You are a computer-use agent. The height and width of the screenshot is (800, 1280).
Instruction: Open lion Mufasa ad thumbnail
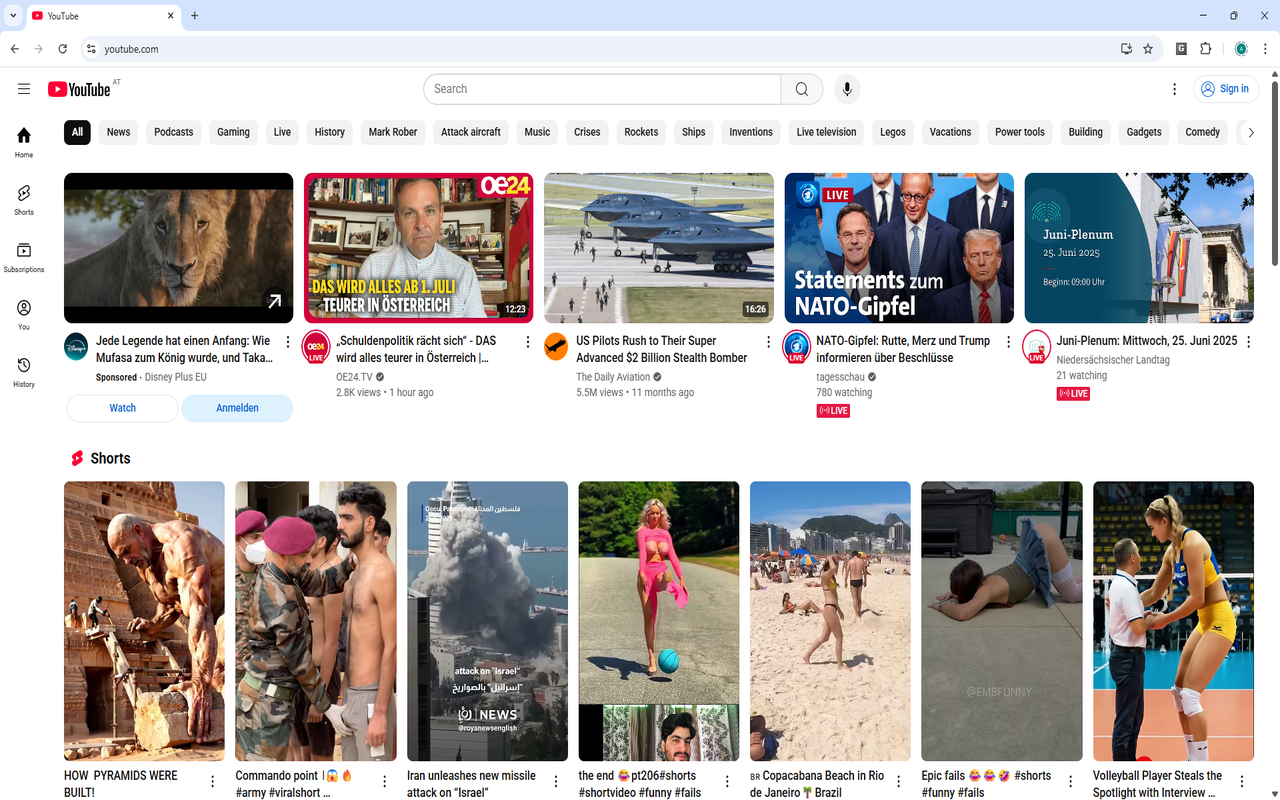(179, 248)
